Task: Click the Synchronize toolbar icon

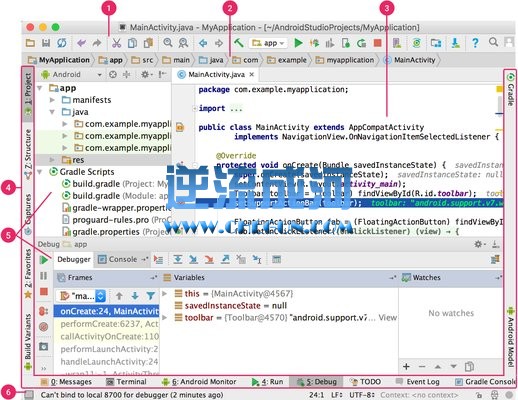Action: point(62,43)
